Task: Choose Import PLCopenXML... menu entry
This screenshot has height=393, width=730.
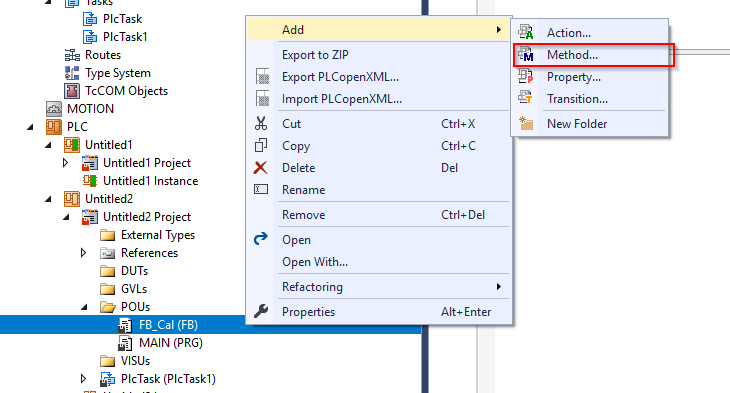Action: click(x=379, y=99)
